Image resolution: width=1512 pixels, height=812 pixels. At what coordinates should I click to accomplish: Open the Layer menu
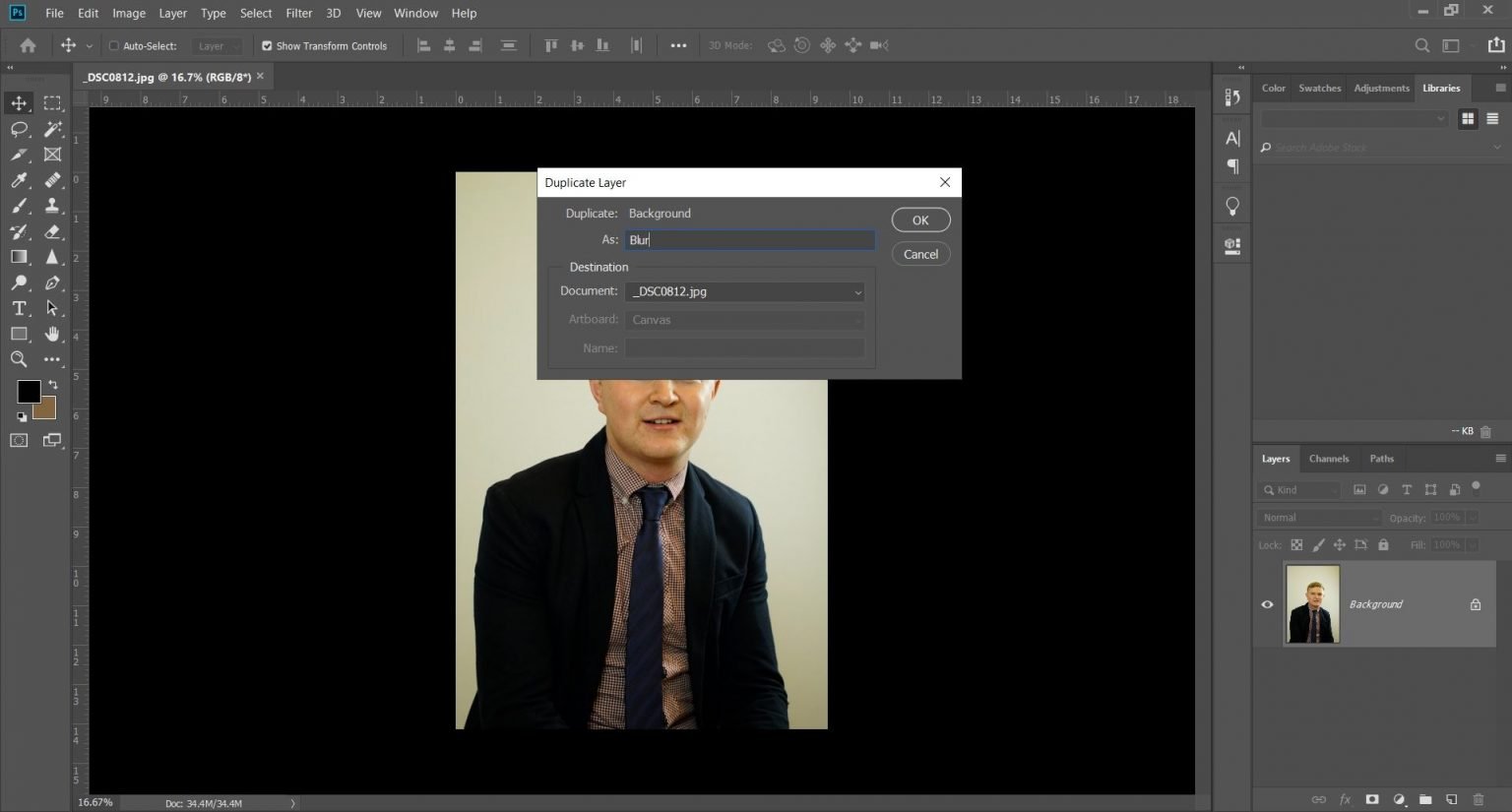tap(173, 13)
